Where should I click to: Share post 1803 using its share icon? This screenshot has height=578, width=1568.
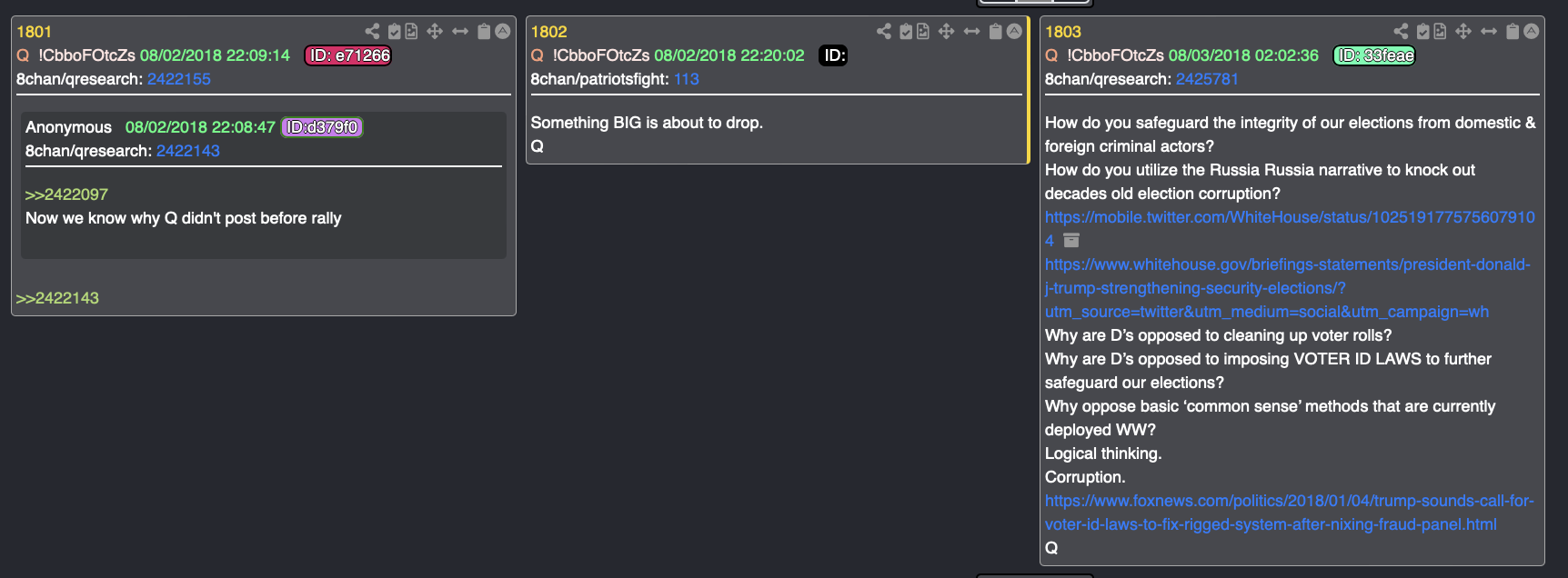point(1401,32)
